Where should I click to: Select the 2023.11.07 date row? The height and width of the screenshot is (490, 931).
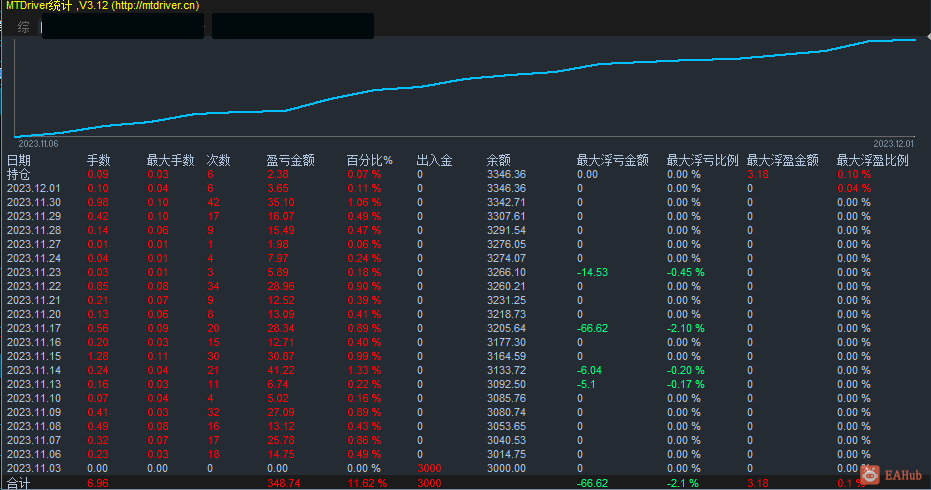coord(34,440)
